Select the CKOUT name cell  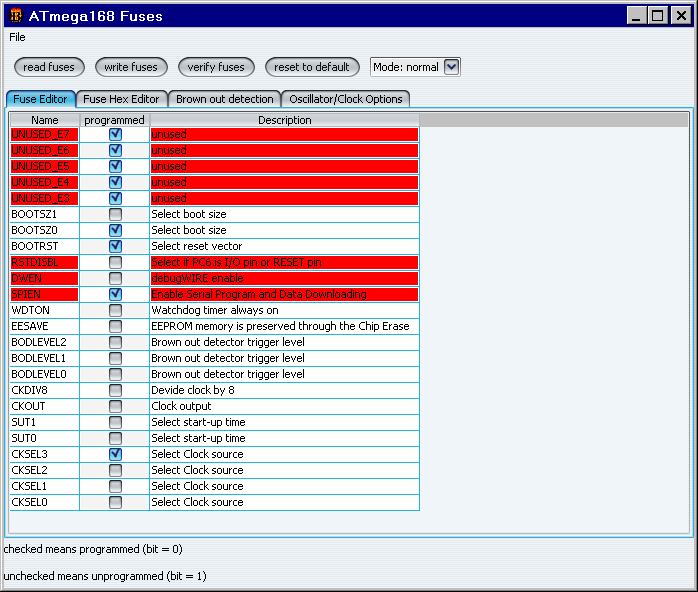tap(45, 407)
